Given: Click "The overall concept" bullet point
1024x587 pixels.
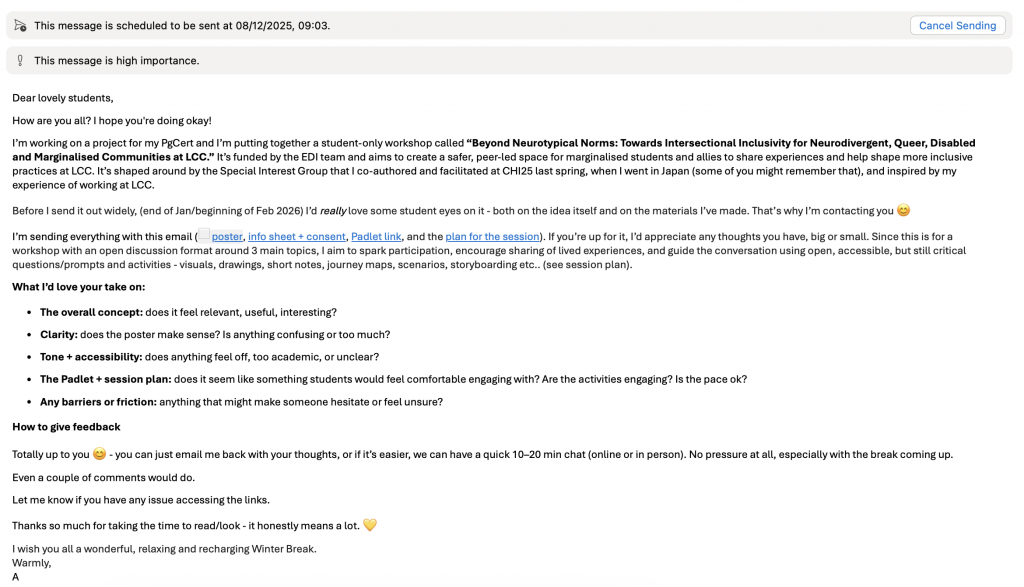Looking at the screenshot, I should click(x=90, y=312).
